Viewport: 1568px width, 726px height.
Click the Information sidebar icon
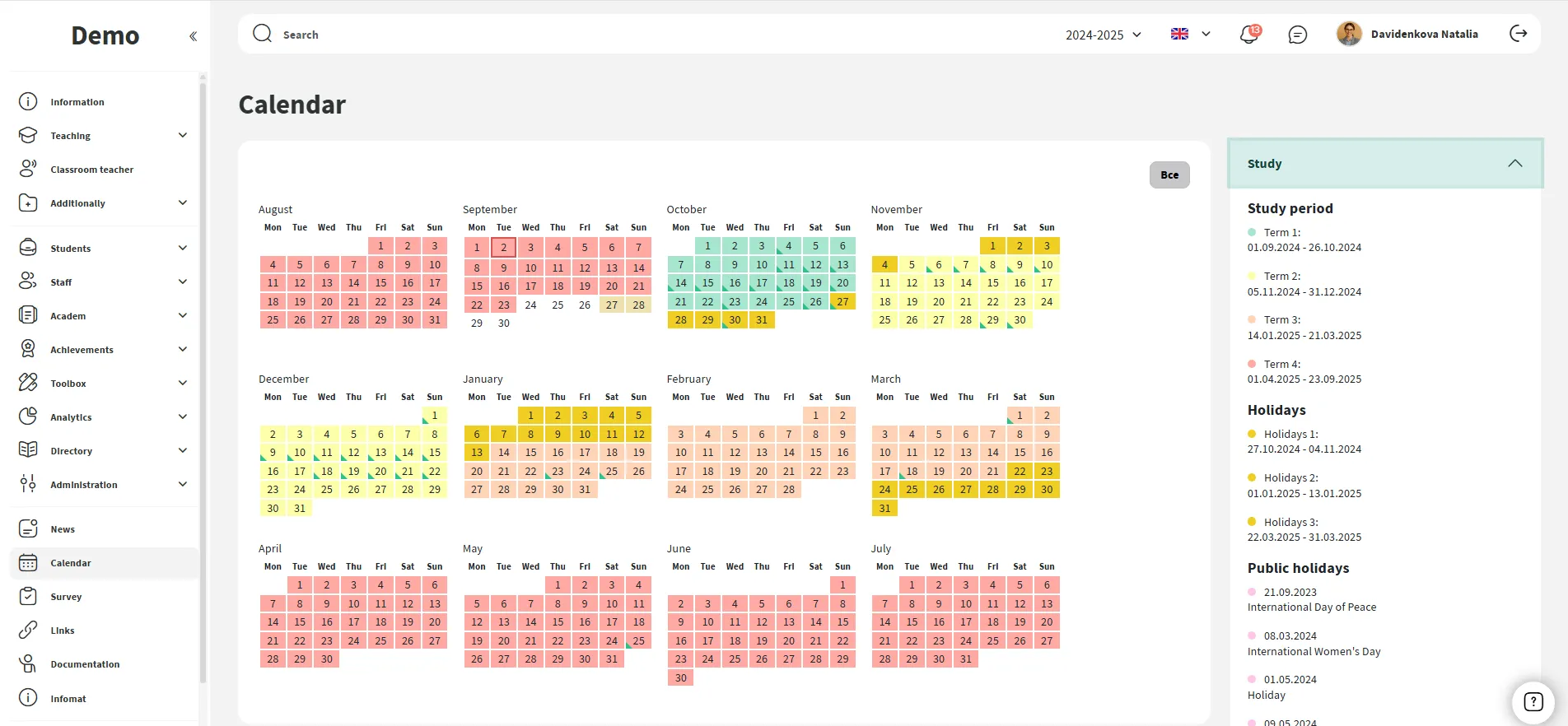click(x=28, y=102)
